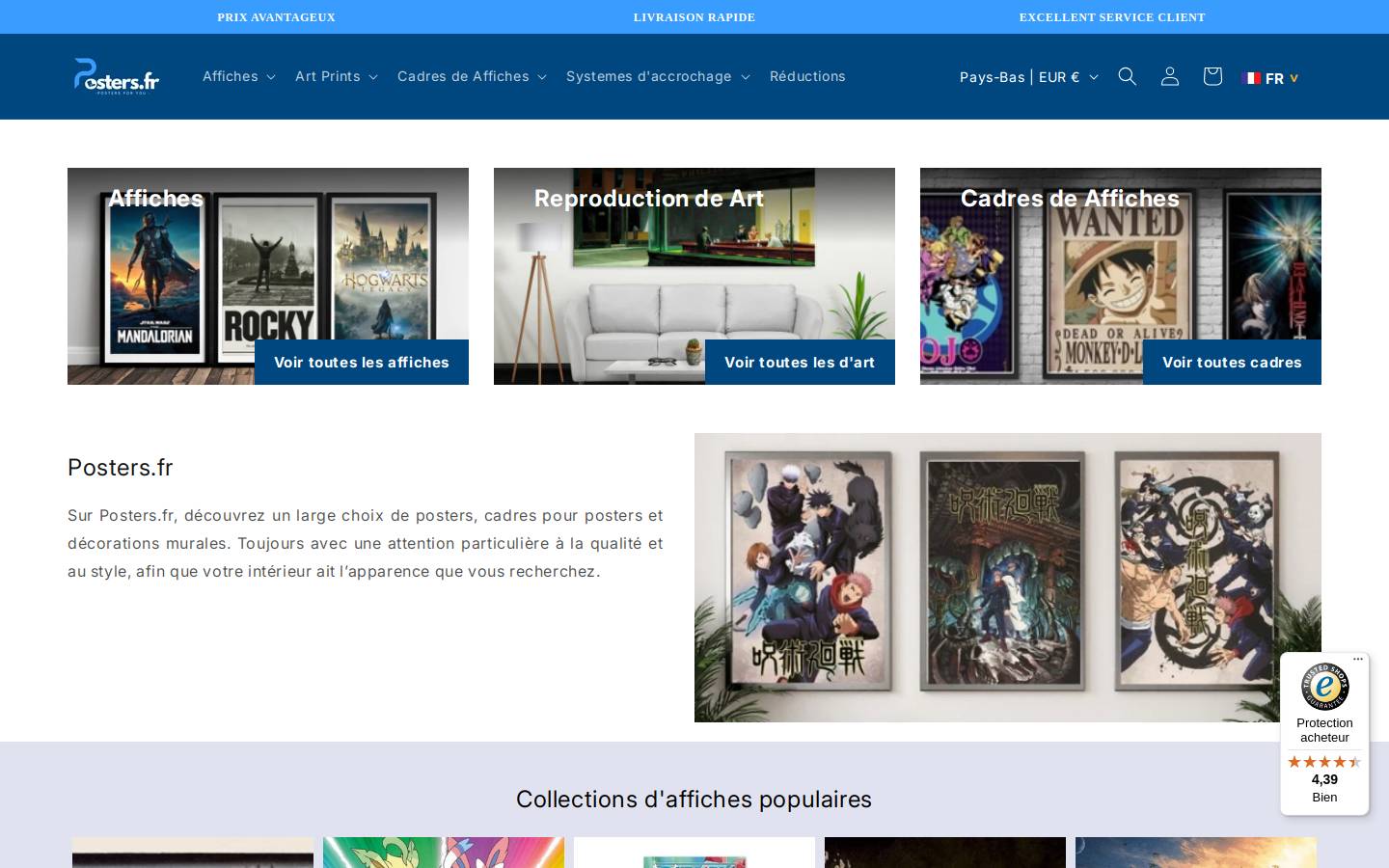Open the Reproduction de Art banner heading
Viewport: 1389px width, 868px height.
tap(649, 198)
